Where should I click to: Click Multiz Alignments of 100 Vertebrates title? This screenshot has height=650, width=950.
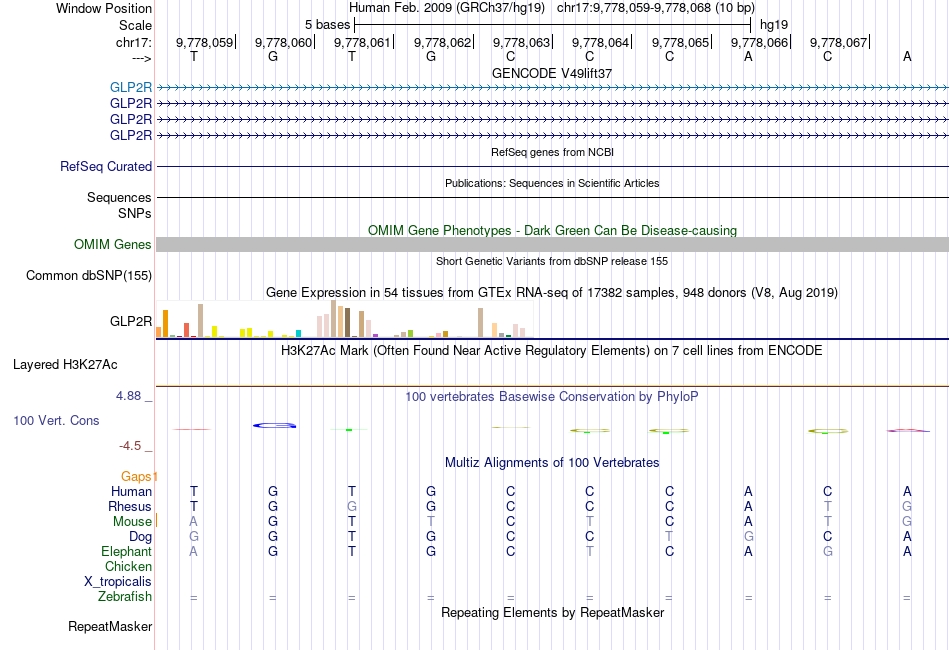coord(552,463)
